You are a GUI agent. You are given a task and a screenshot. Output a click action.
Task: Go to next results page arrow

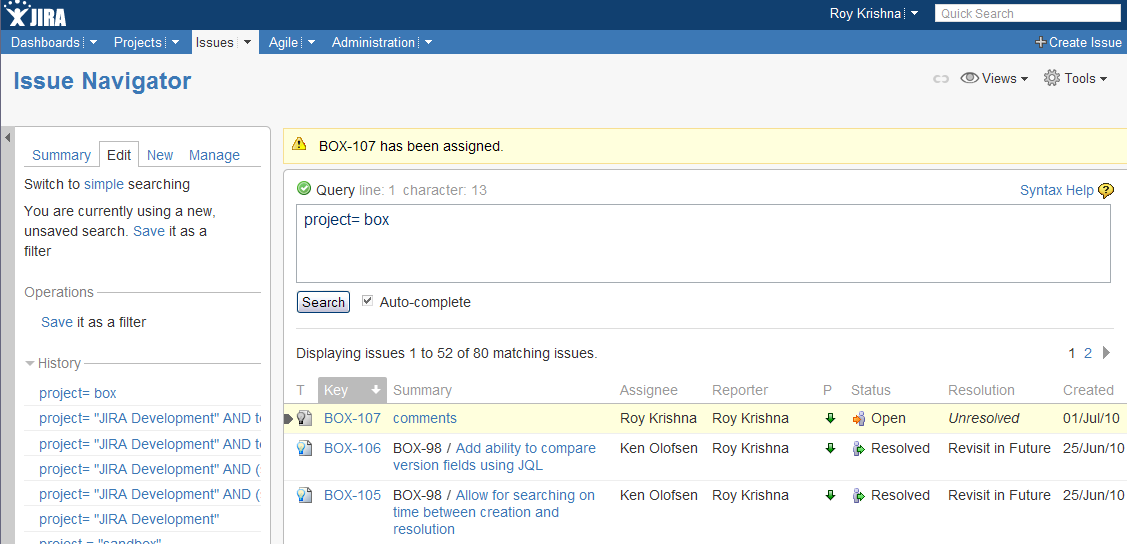click(1106, 353)
